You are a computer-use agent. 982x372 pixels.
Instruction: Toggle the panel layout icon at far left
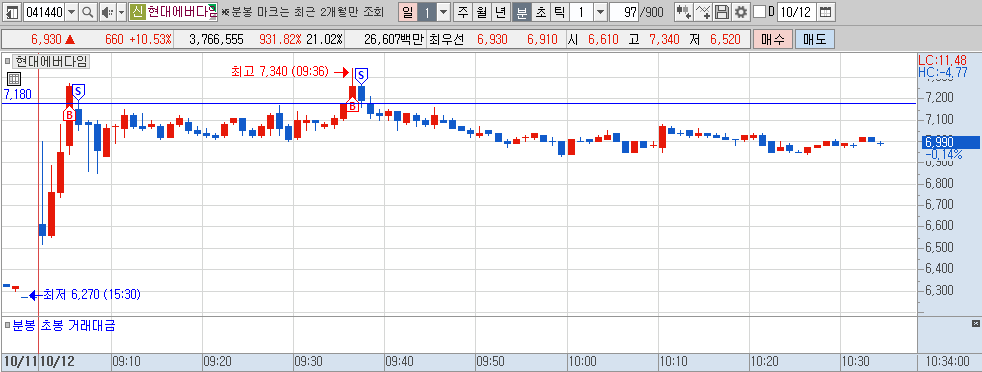point(13,11)
